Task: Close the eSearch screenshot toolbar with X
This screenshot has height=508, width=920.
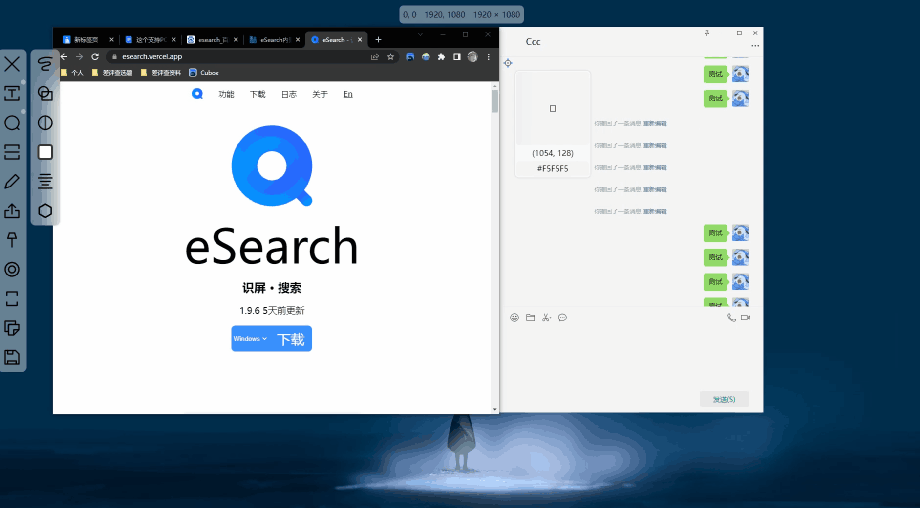Action: (x=12, y=64)
